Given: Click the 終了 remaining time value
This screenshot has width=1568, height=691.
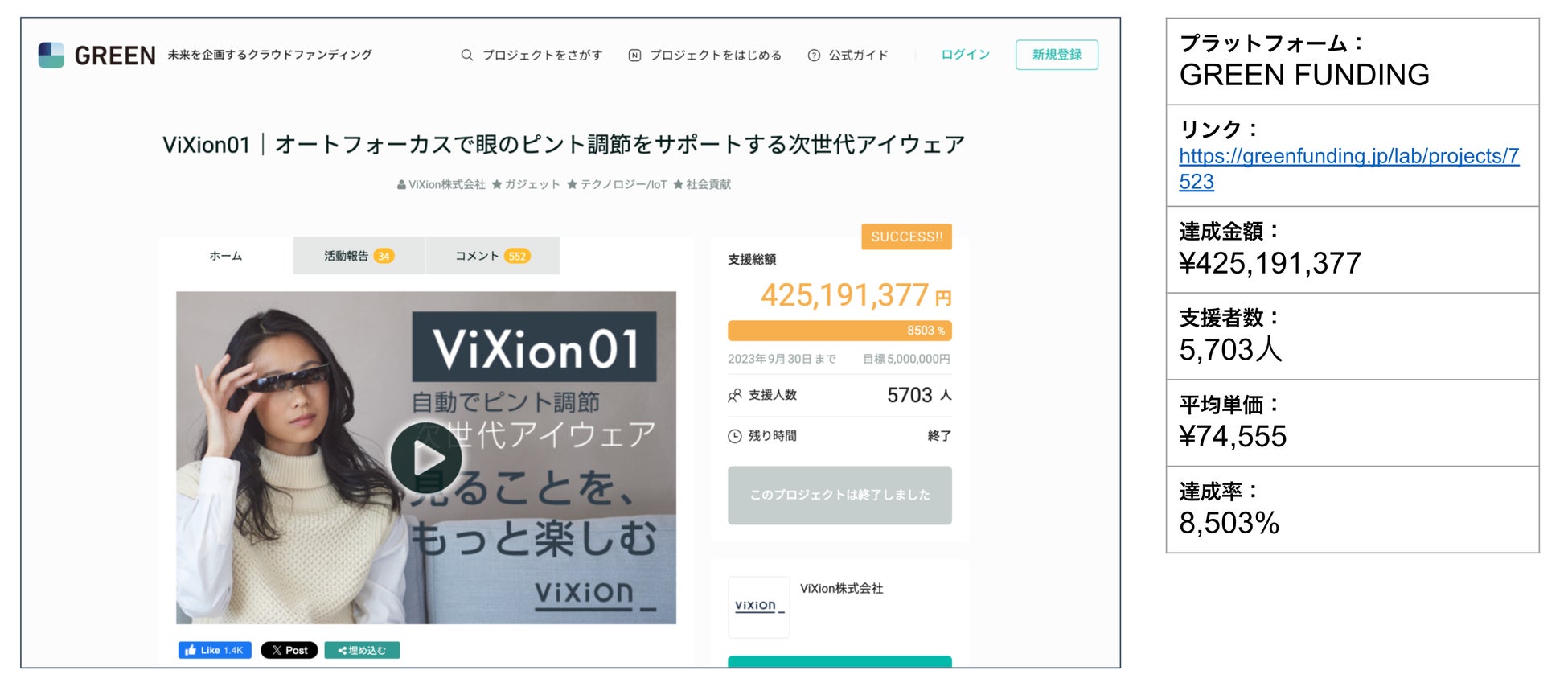Looking at the screenshot, I should (939, 436).
